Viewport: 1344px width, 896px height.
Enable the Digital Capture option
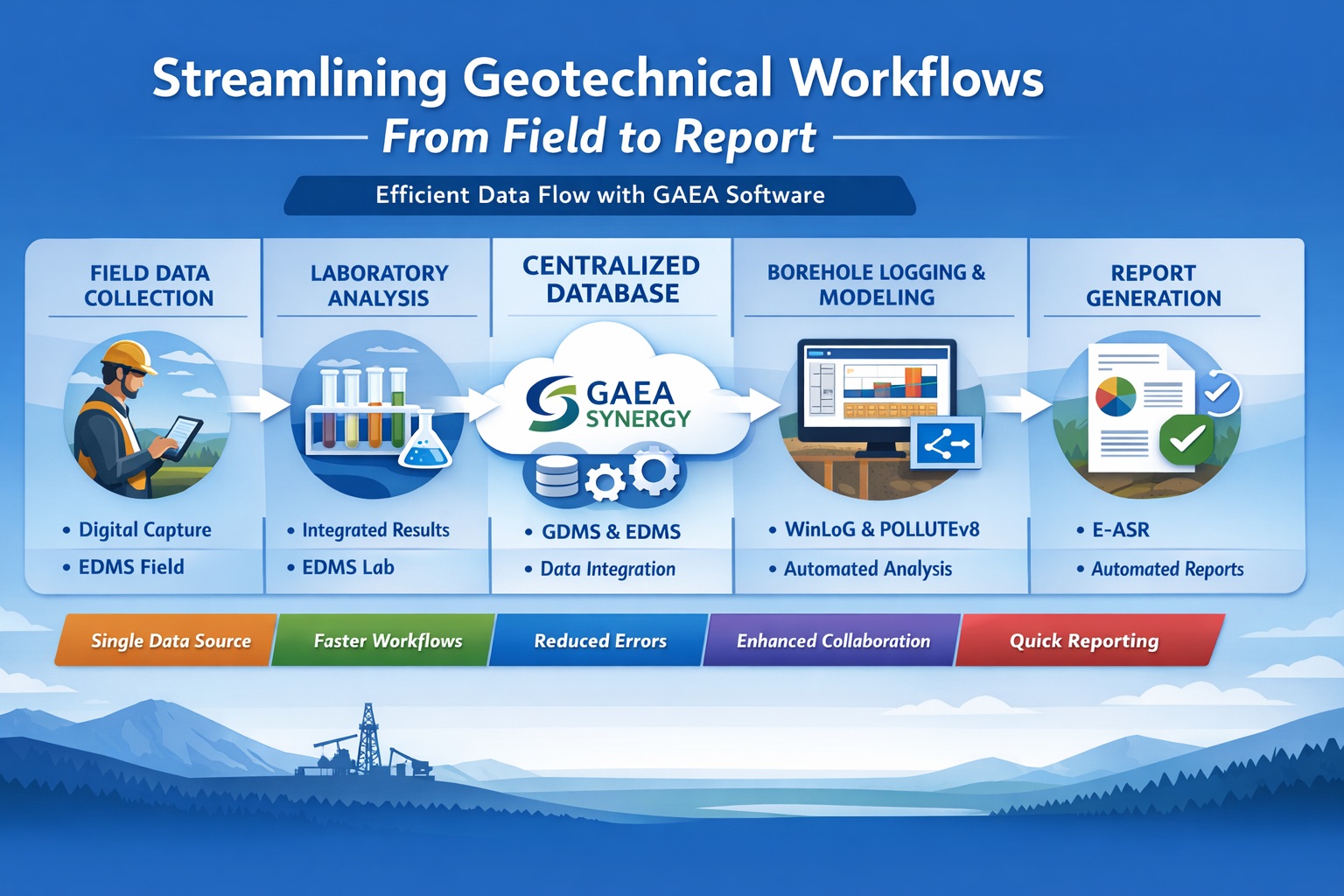pos(143,529)
